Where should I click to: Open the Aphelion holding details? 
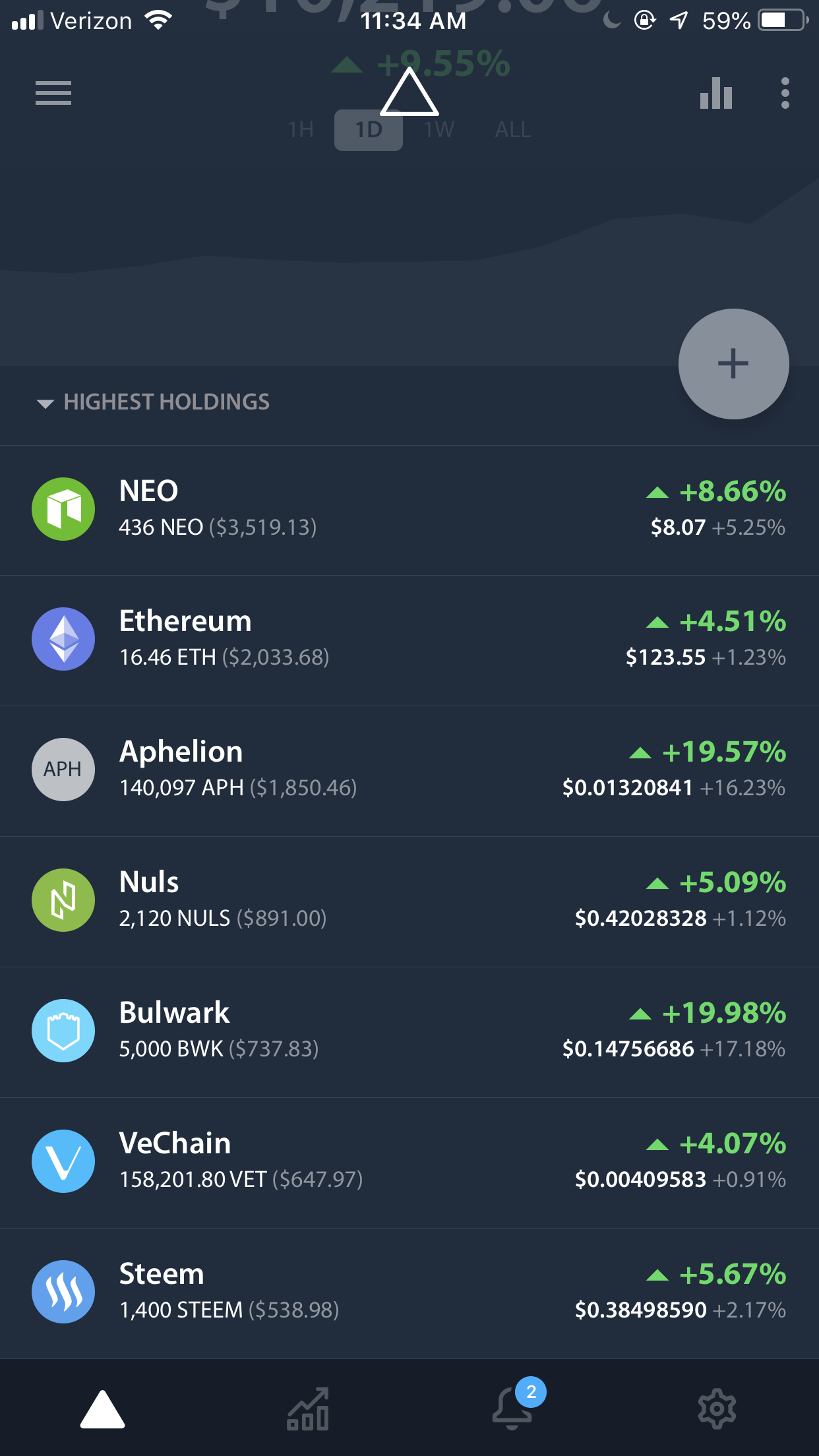(409, 771)
